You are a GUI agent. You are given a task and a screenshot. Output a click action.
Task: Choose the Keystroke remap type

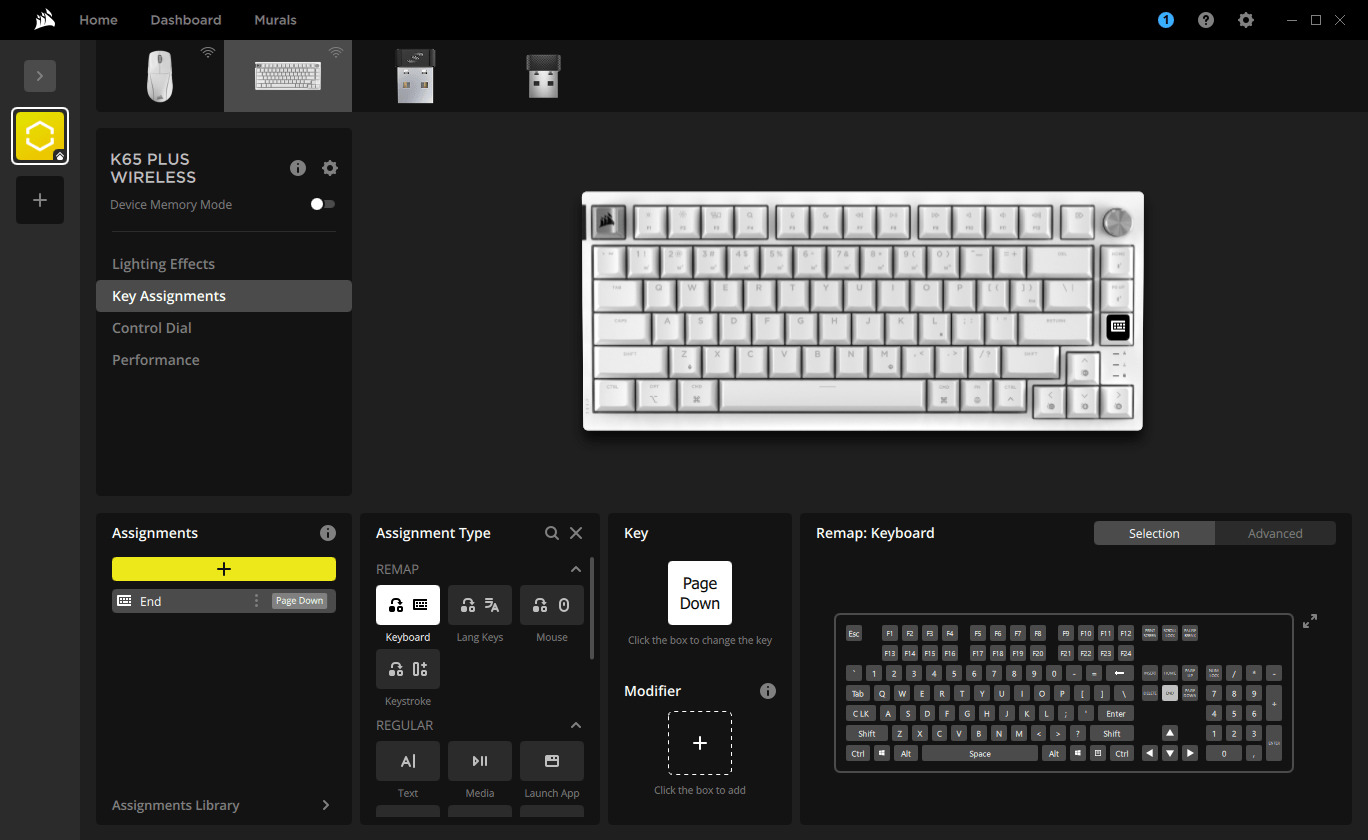408,669
